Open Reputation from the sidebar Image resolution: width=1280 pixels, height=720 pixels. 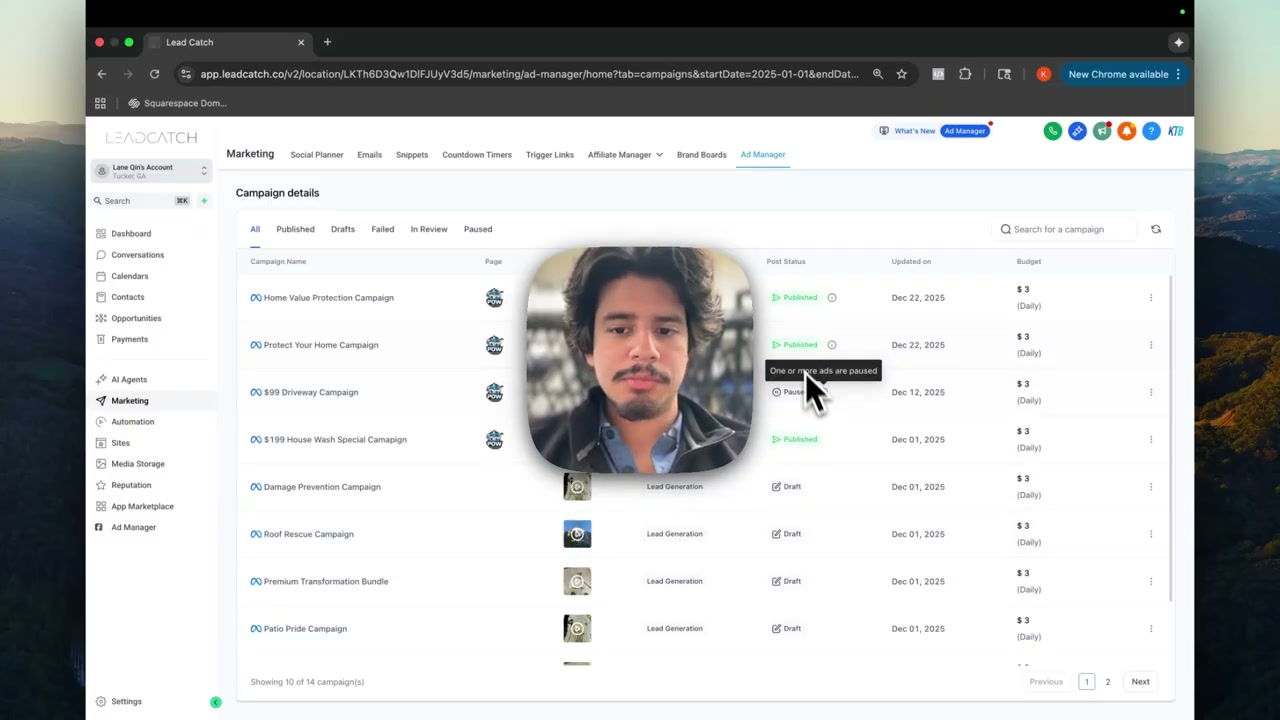tap(131, 485)
